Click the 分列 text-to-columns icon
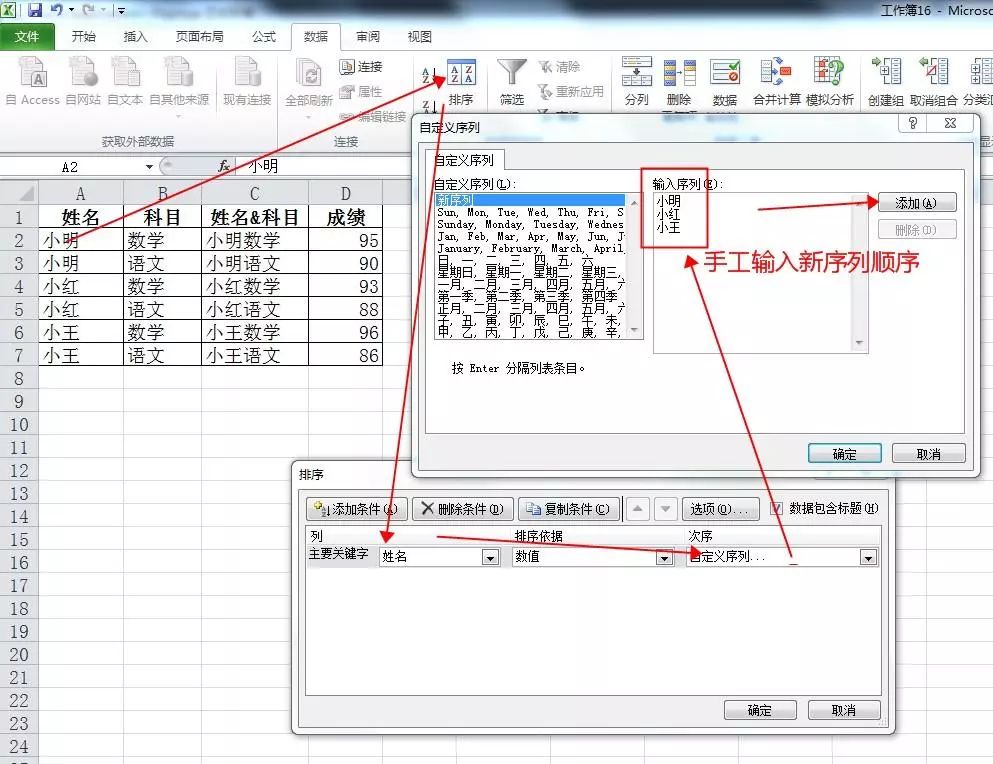This screenshot has height=764, width=993. point(636,76)
